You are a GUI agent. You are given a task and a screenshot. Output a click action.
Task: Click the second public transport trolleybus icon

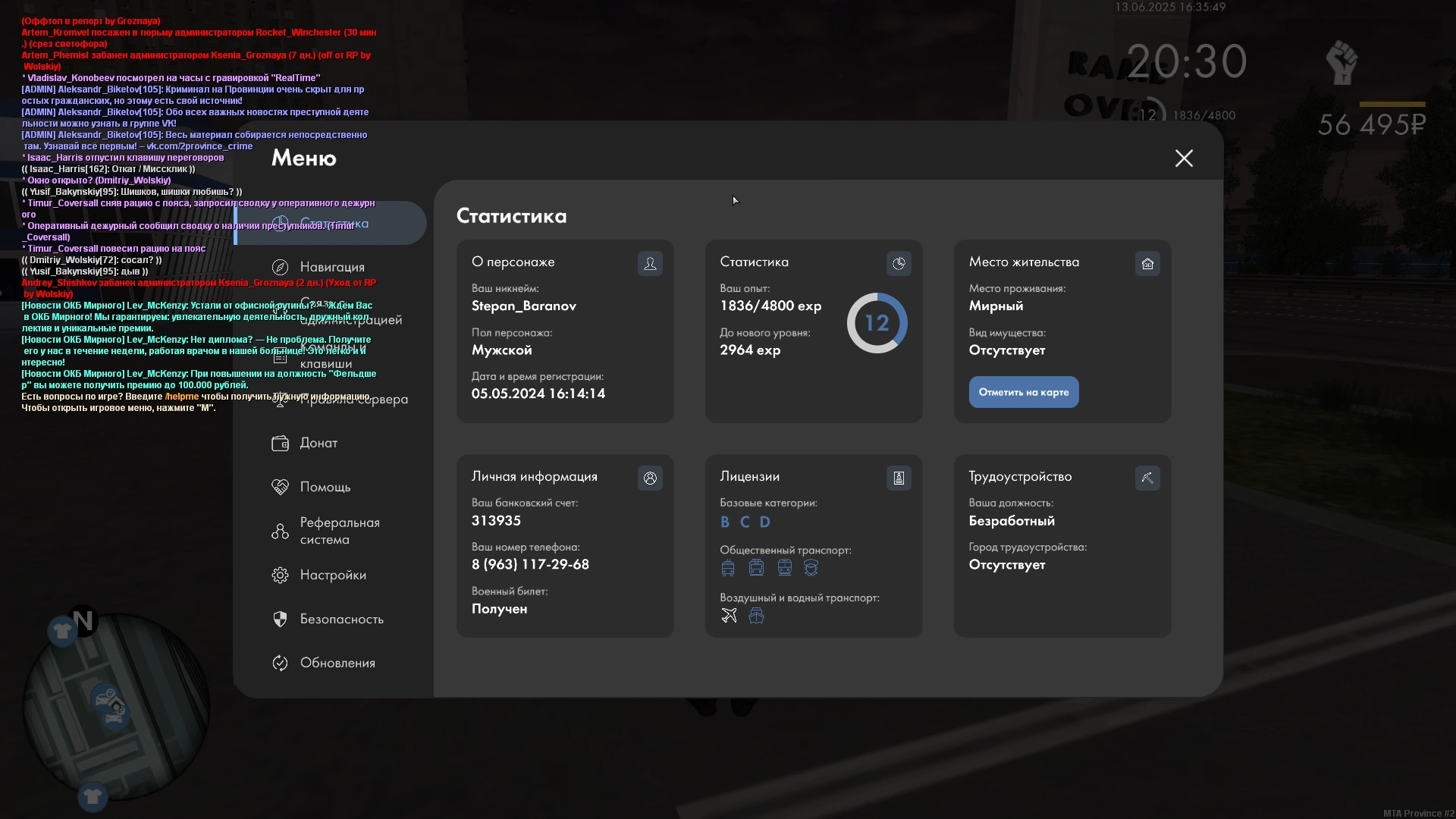click(756, 568)
